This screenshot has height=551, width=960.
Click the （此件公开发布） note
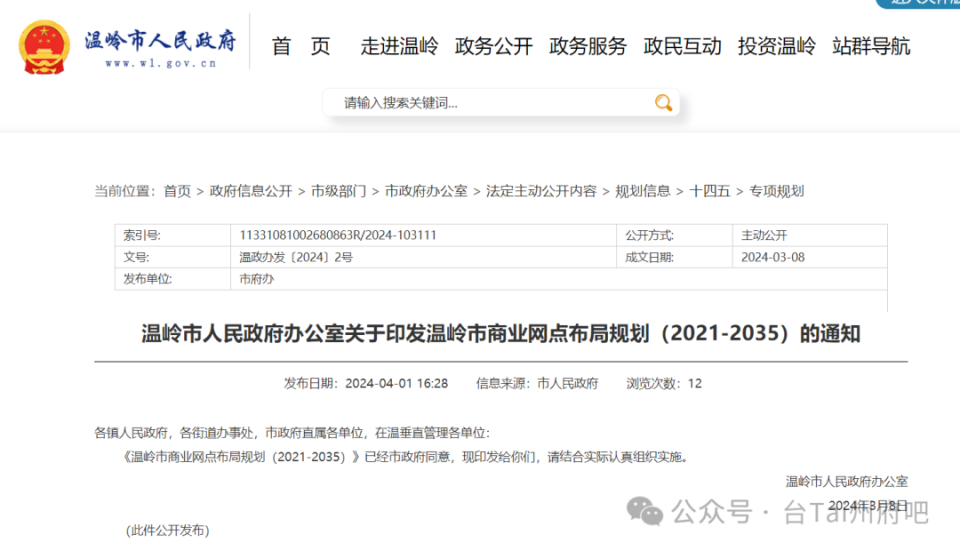(x=168, y=530)
